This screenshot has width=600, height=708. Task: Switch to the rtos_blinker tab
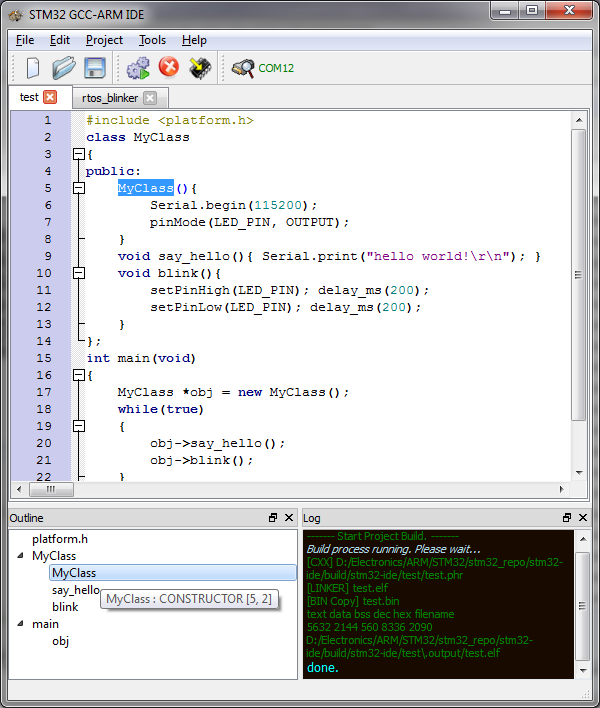click(x=110, y=98)
